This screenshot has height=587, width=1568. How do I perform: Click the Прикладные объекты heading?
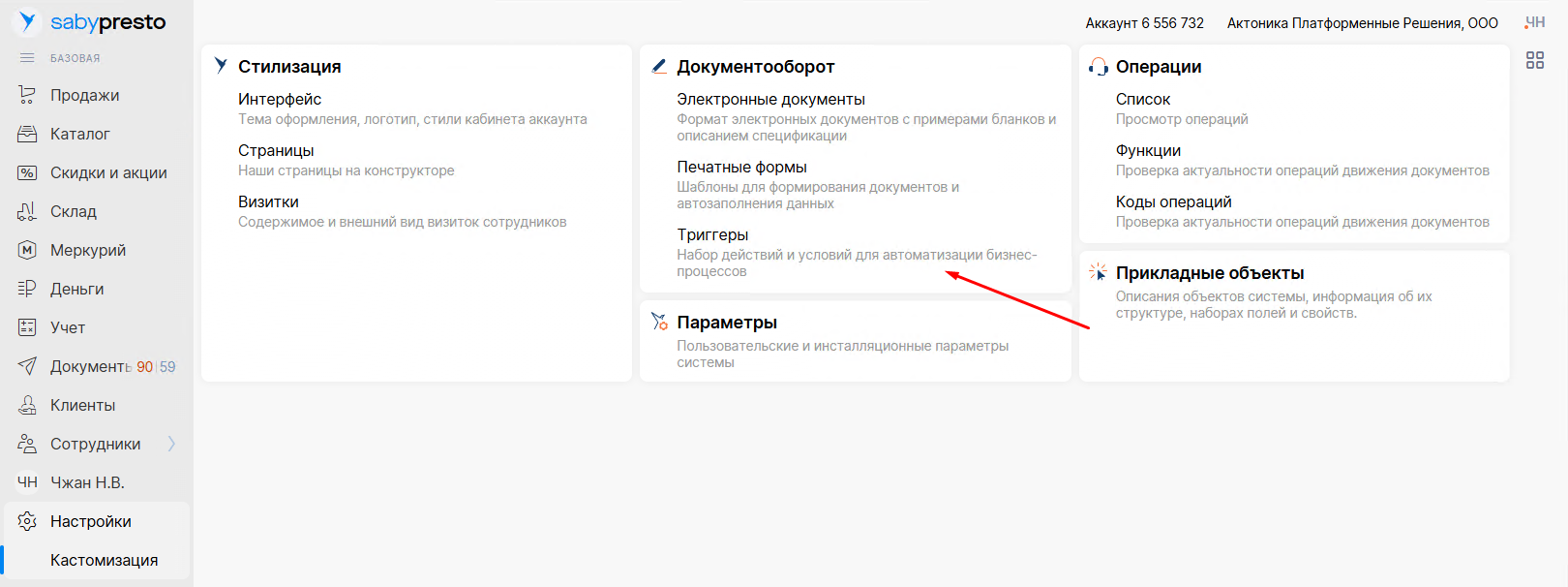coord(1209,273)
